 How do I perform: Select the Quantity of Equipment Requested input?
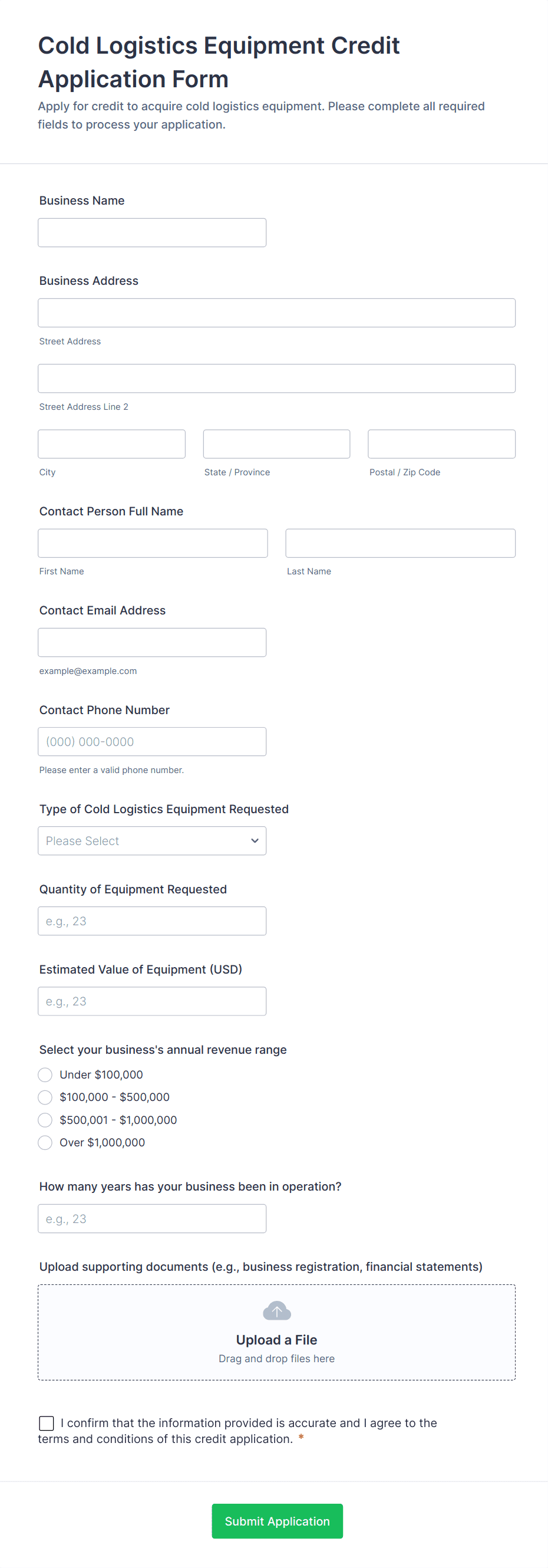click(x=152, y=921)
